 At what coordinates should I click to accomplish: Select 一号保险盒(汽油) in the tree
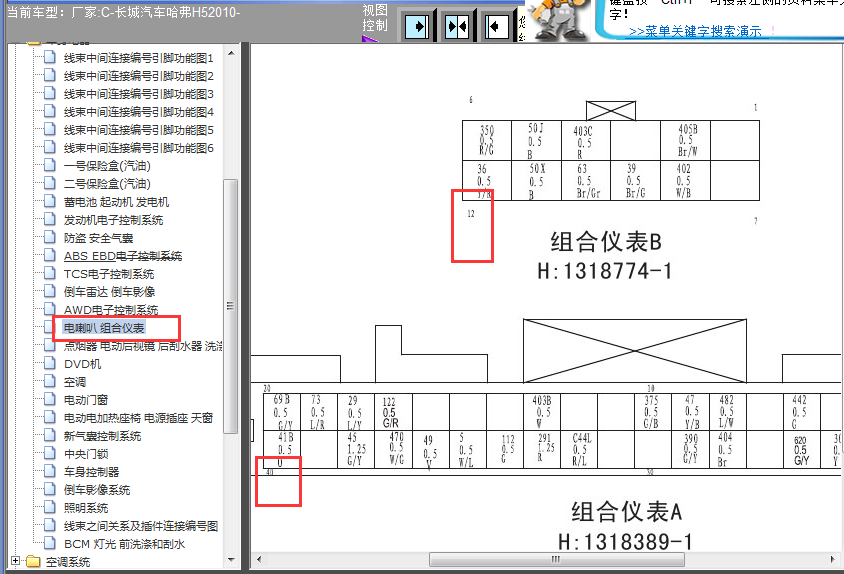pyautogui.click(x=107, y=166)
